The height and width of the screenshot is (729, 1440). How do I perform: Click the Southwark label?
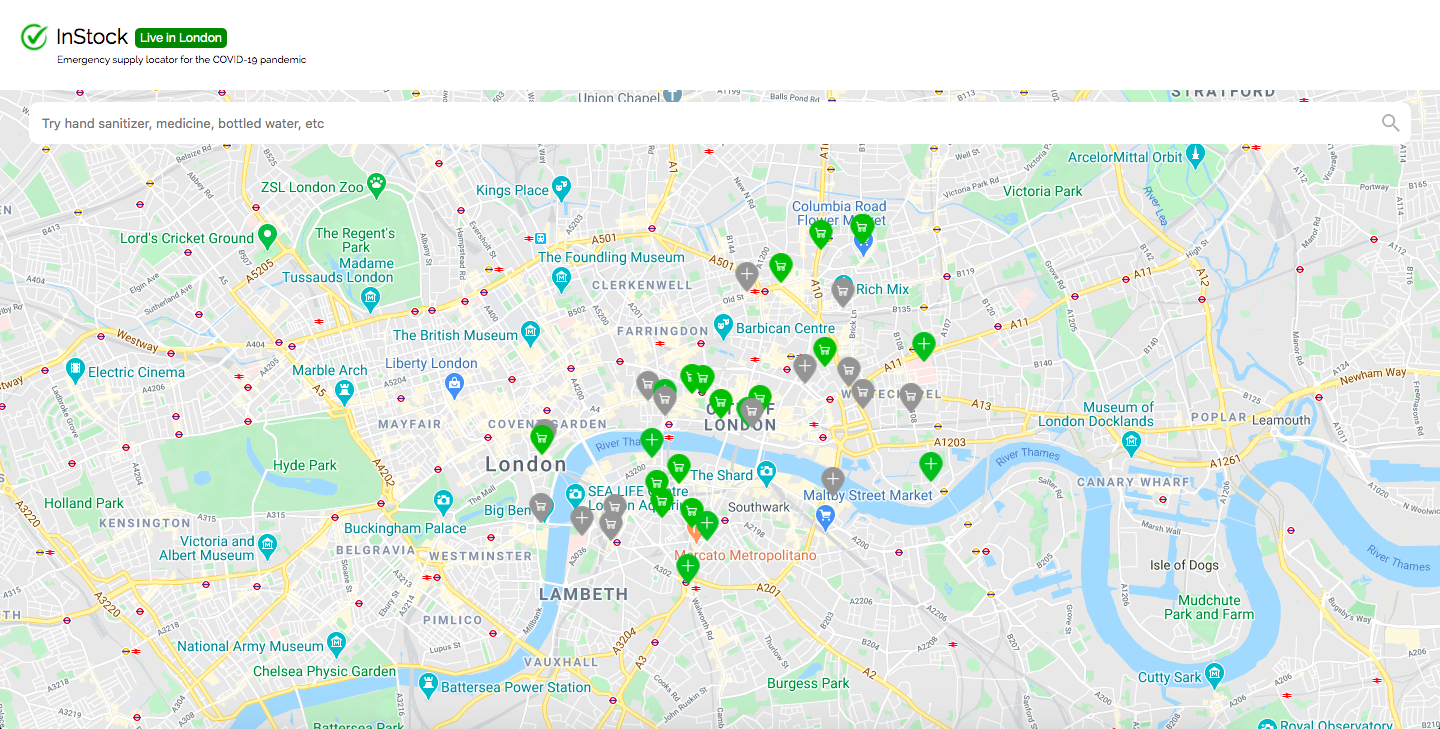(x=759, y=507)
